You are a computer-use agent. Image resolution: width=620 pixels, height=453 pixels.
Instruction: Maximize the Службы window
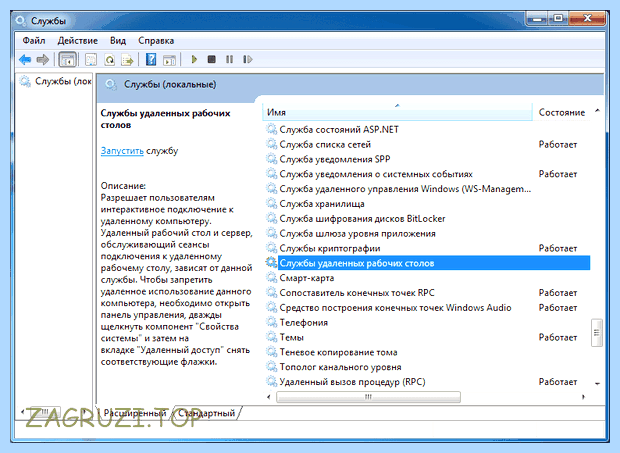[x=558, y=19]
